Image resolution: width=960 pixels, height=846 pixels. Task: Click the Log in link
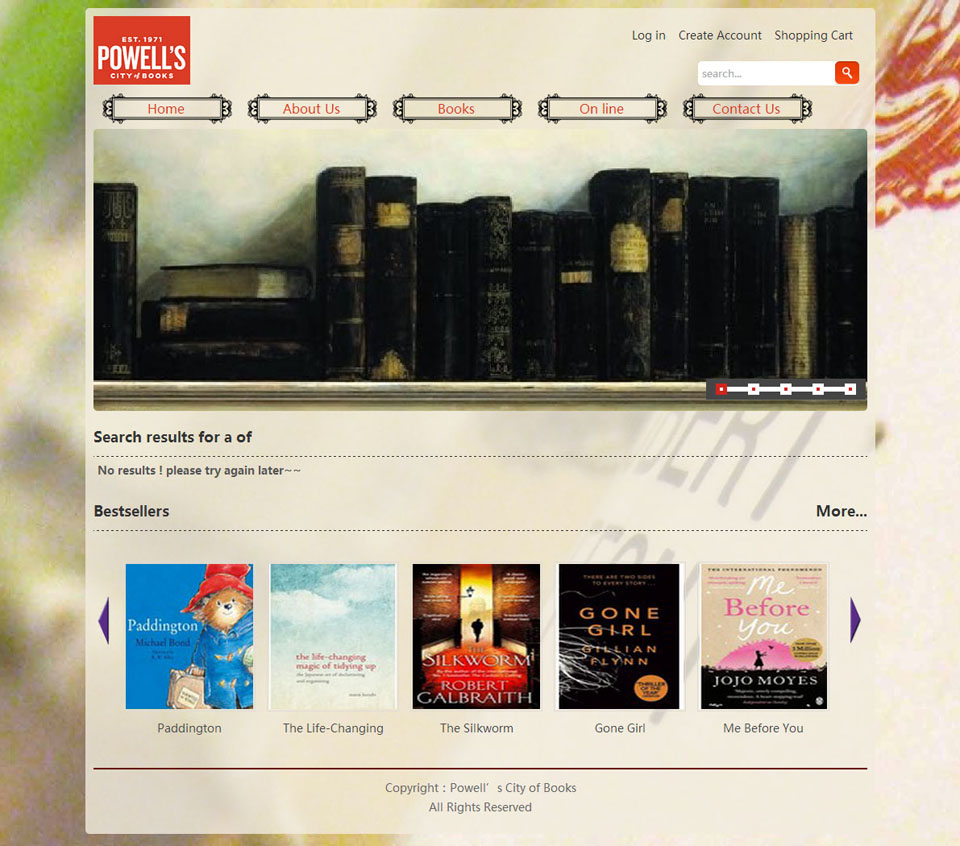648,36
